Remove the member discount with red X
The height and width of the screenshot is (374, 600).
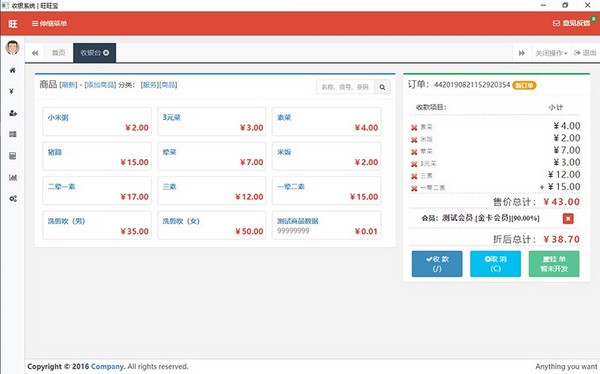tap(568, 219)
